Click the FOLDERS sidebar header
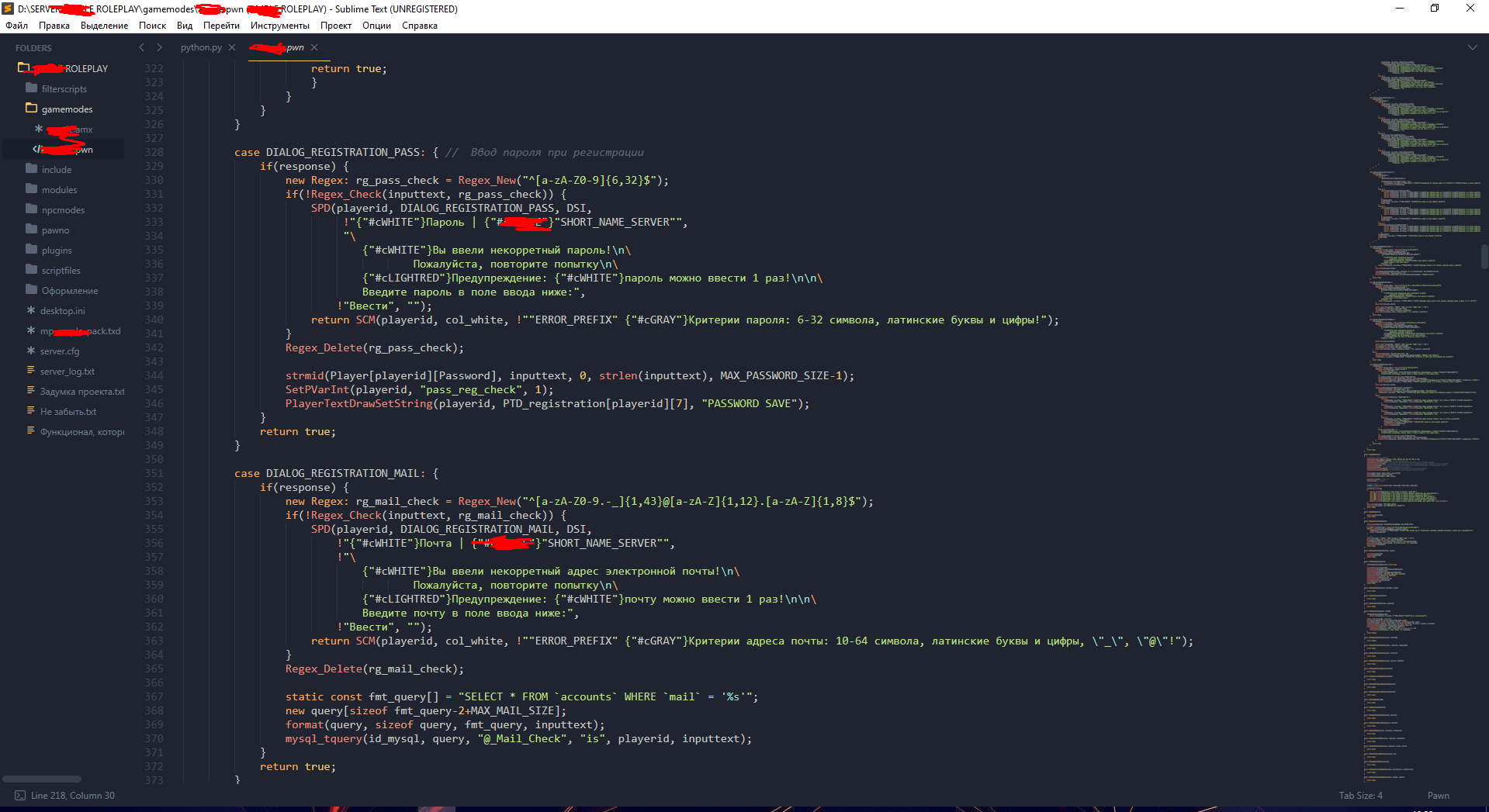Screen dimensions: 1489x812 [x=33, y=48]
